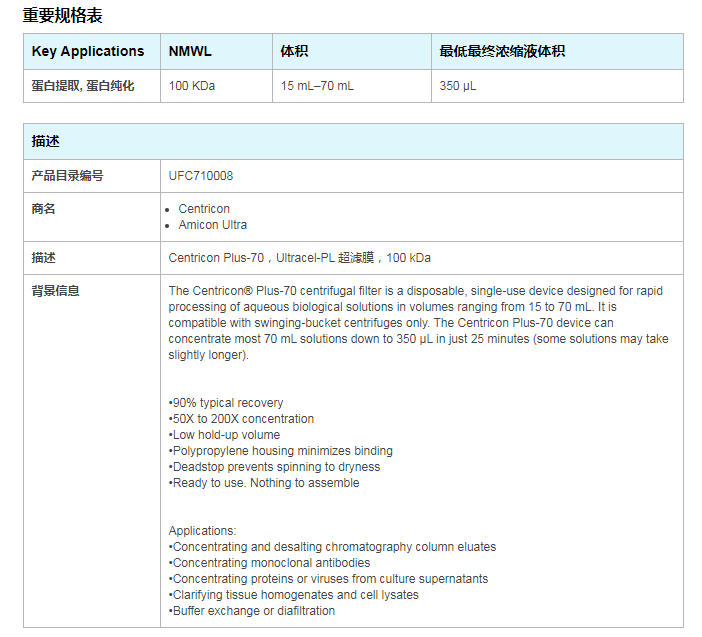Click the Centricon Plus-70, Ultracel-PL description text
702x637 pixels.
[300, 258]
